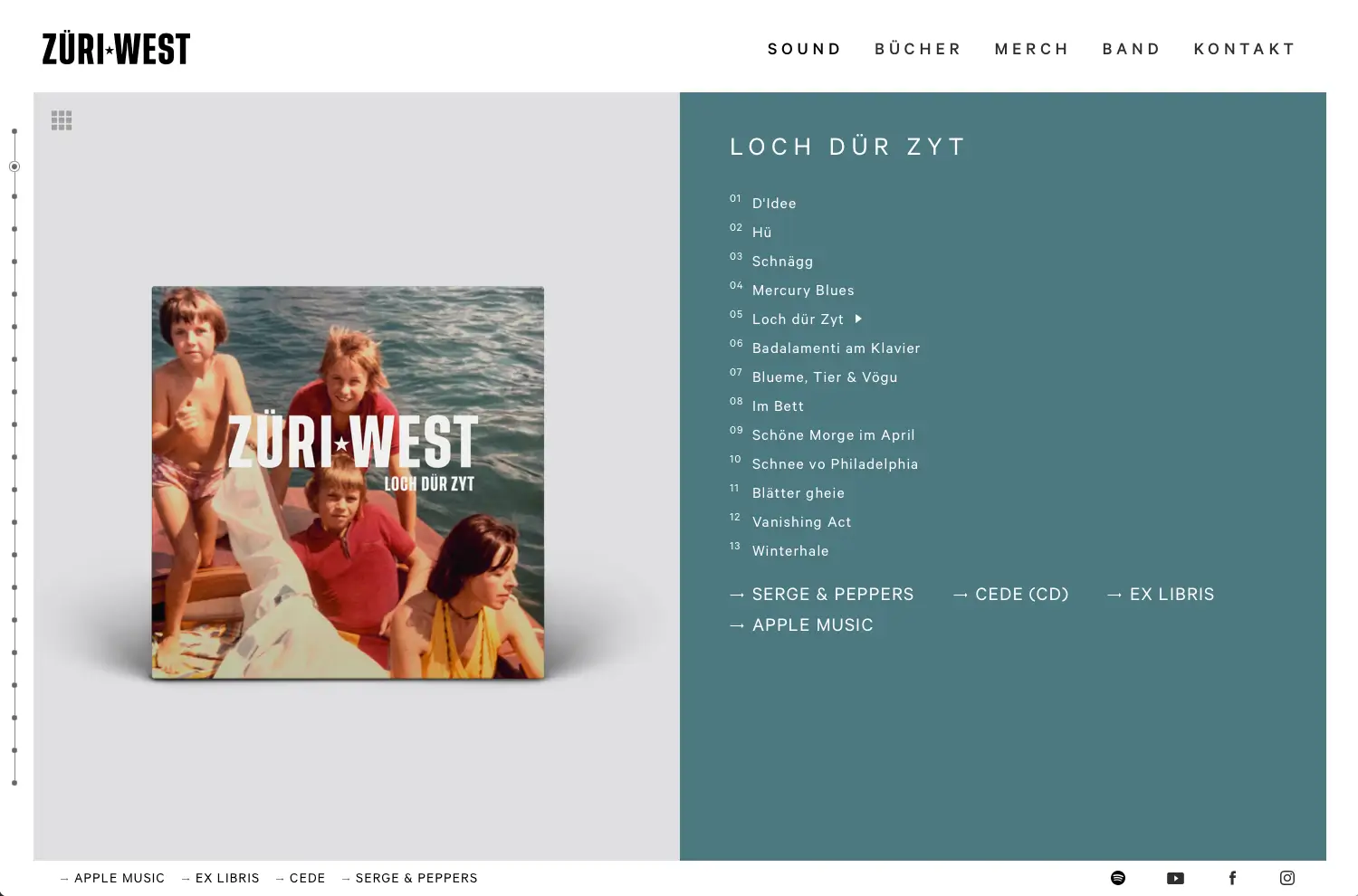Click the Loch dür Zyt album cover
The width and height of the screenshot is (1358, 896).
pos(348,482)
